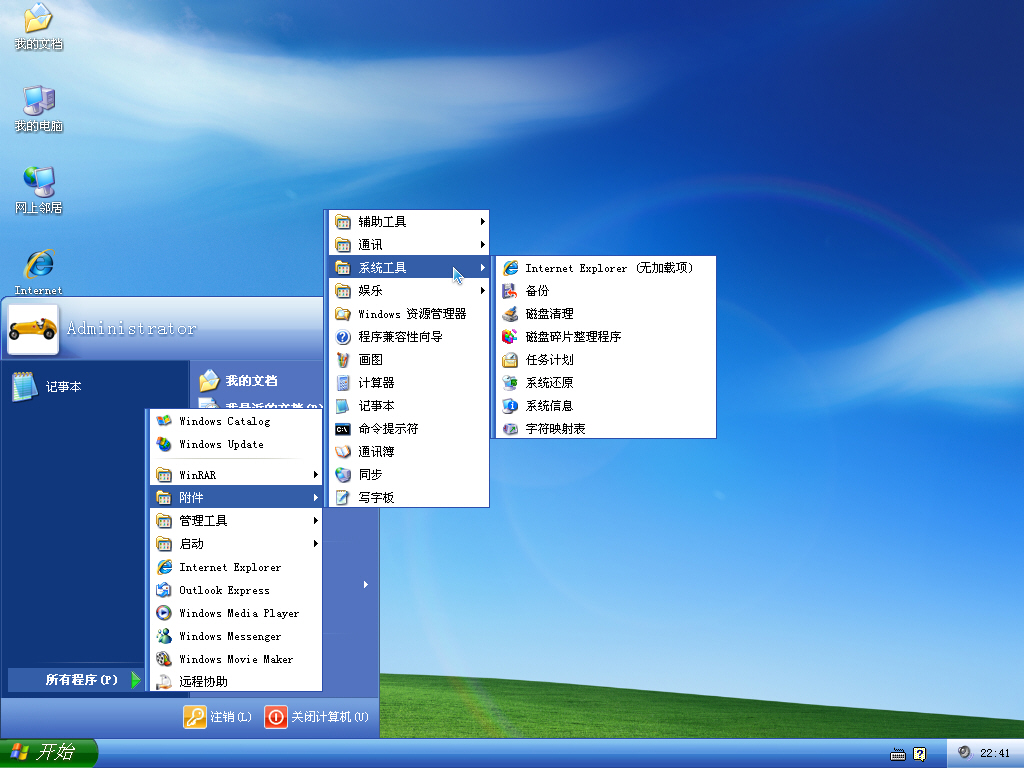Launch 磁盘清理 disk cleanup
This screenshot has width=1024, height=768.
point(606,313)
